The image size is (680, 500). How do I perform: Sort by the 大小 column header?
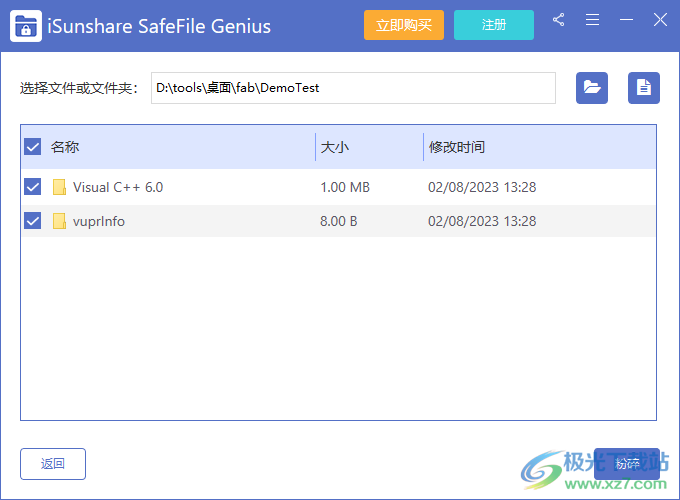[335, 147]
